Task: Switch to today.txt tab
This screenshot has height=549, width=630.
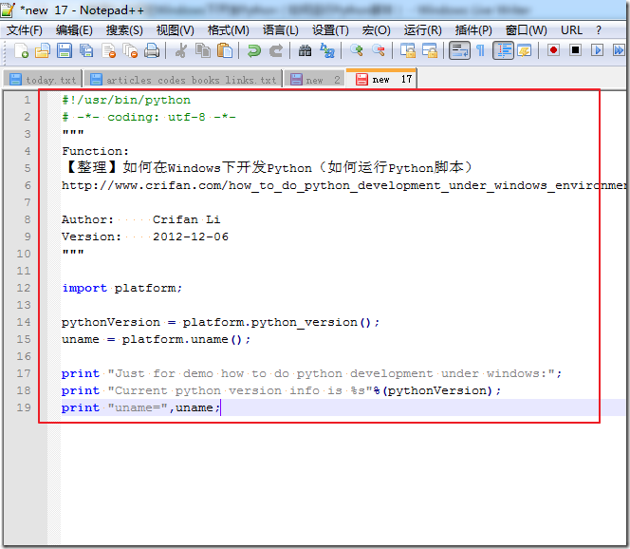Action: tap(43, 80)
